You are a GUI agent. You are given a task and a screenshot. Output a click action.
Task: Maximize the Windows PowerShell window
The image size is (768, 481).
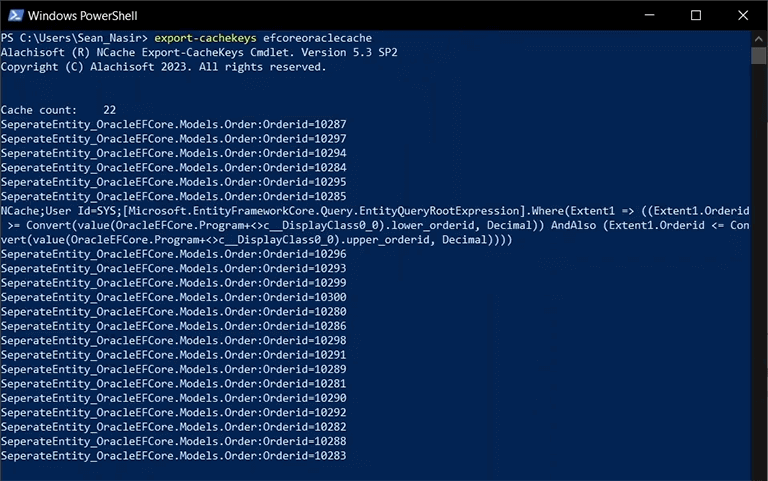(696, 15)
